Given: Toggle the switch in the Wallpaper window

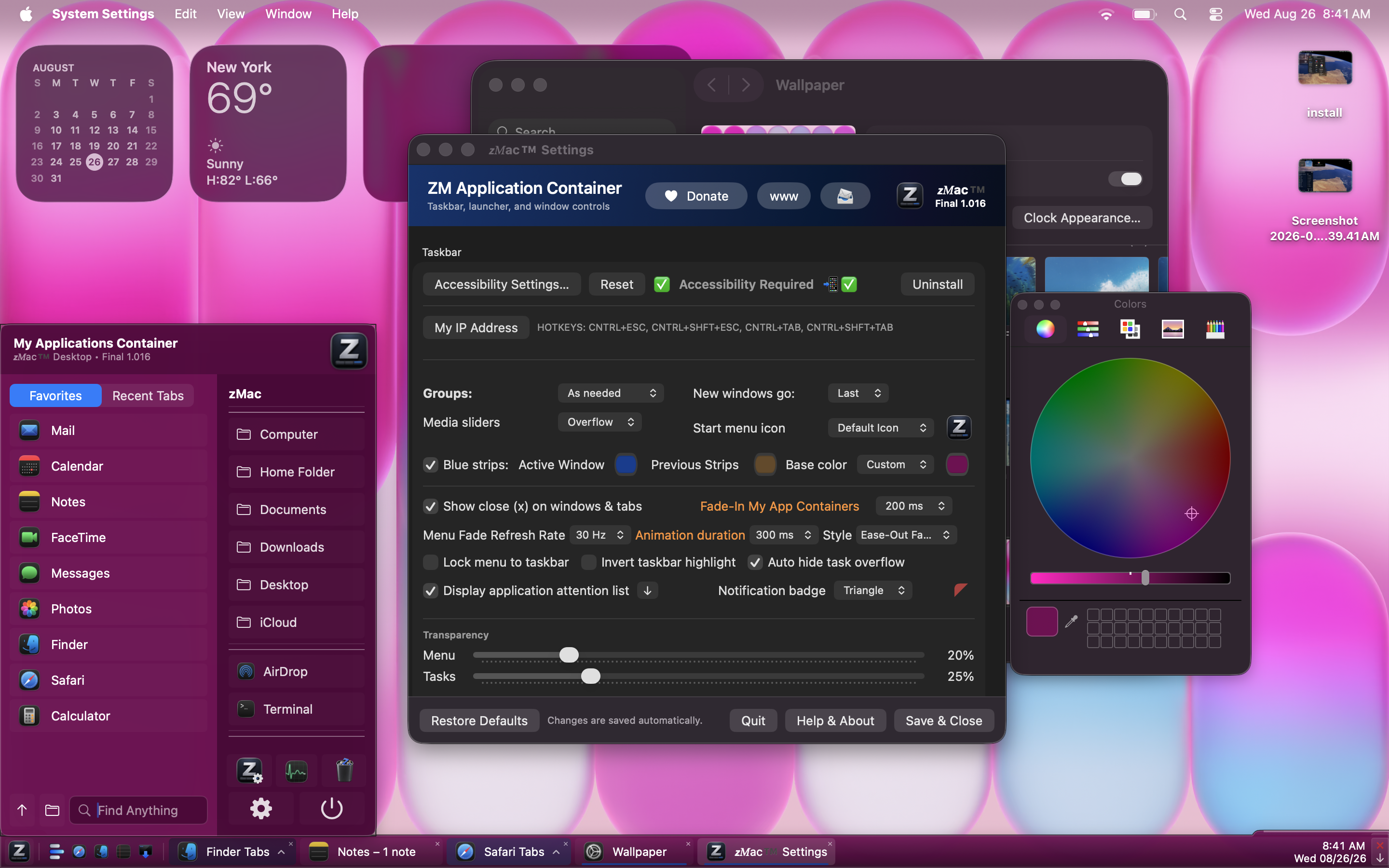Looking at the screenshot, I should click(1125, 179).
